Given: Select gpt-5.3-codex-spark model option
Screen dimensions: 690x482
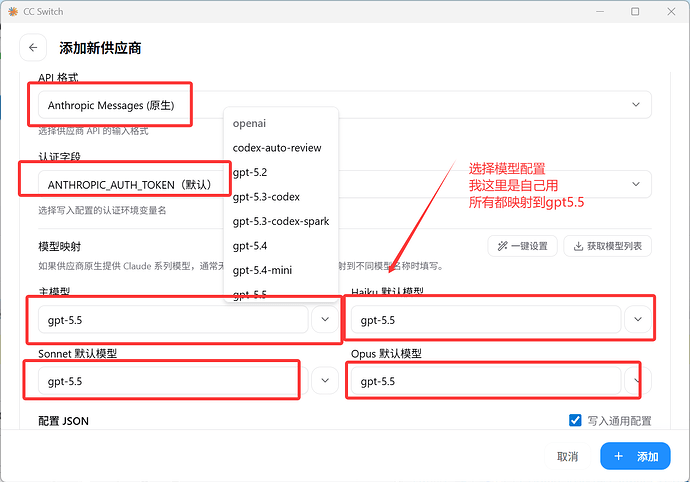Looking at the screenshot, I should (281, 221).
